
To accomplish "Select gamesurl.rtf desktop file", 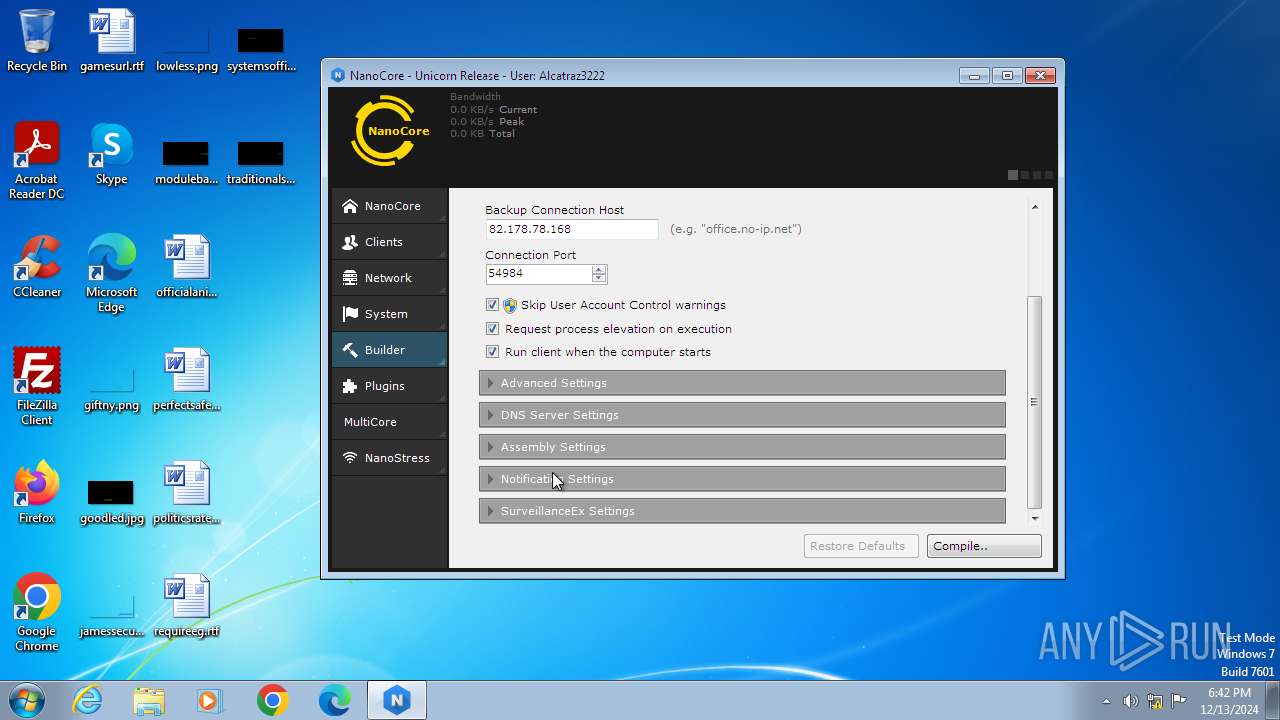I will click(x=112, y=41).
